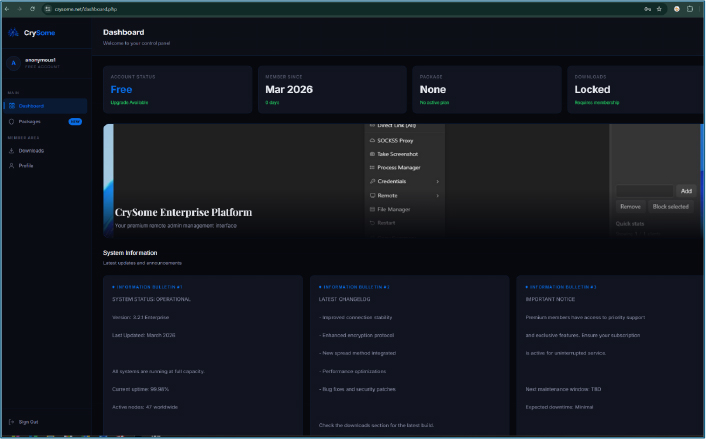Click the Sign Out door icon

point(10,422)
